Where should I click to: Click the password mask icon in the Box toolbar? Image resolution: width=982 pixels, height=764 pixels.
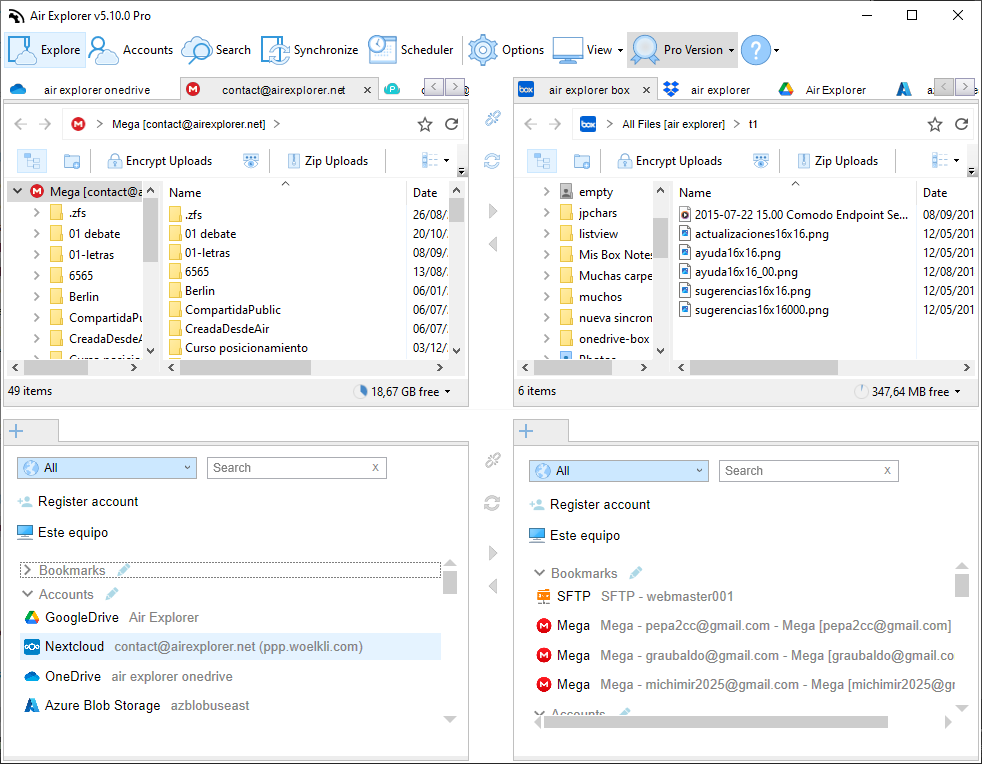760,161
